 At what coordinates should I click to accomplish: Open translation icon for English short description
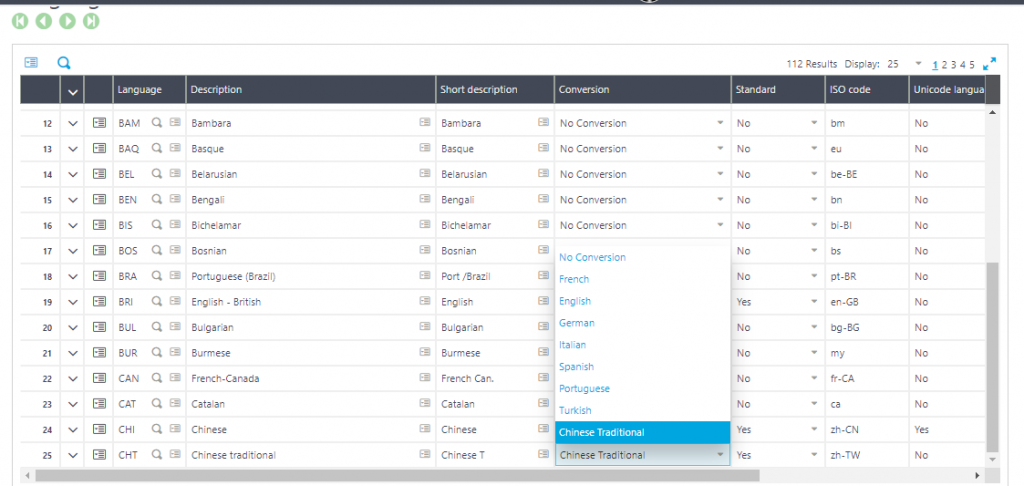tap(543, 301)
